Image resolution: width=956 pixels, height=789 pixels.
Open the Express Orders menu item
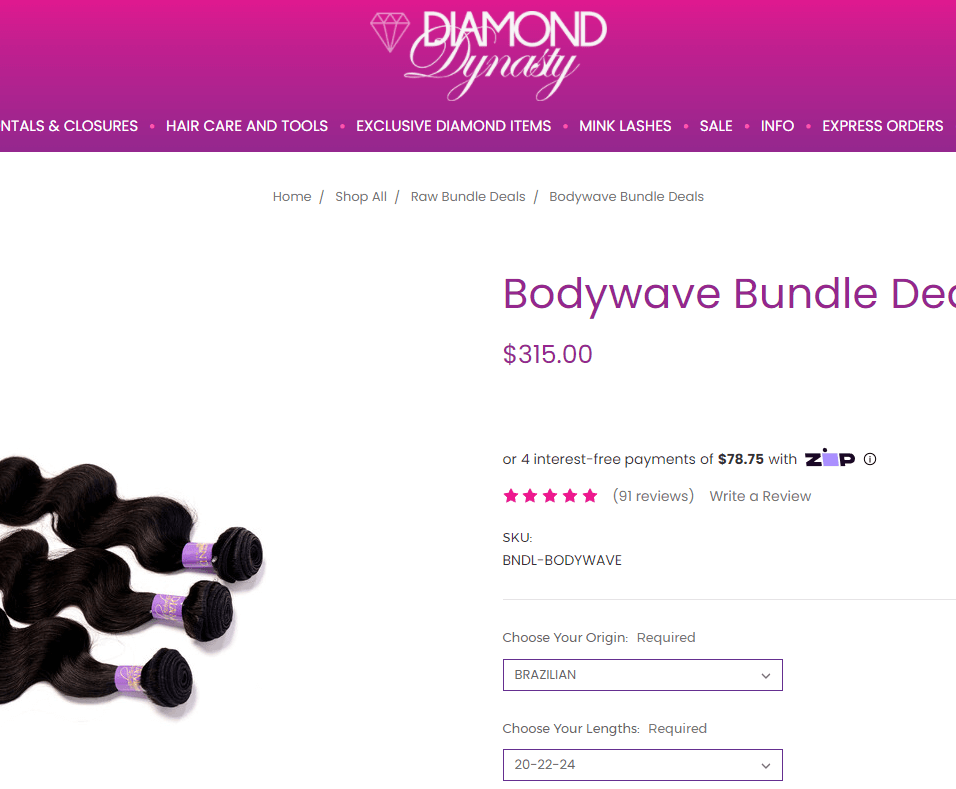tap(882, 126)
